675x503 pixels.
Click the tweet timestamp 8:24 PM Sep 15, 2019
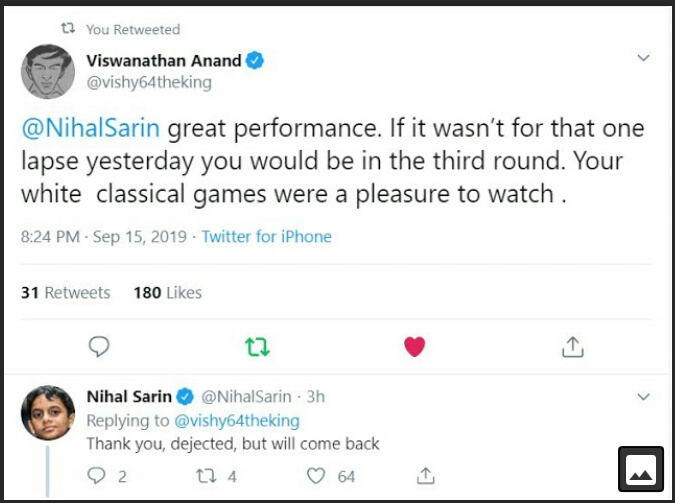(x=102, y=237)
